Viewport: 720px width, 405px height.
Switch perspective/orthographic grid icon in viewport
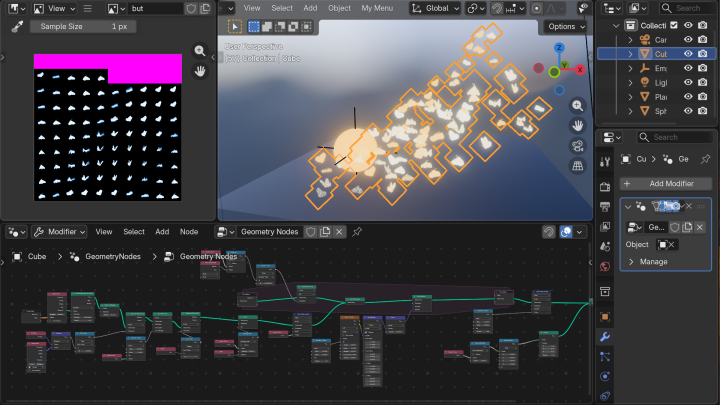pos(578,166)
